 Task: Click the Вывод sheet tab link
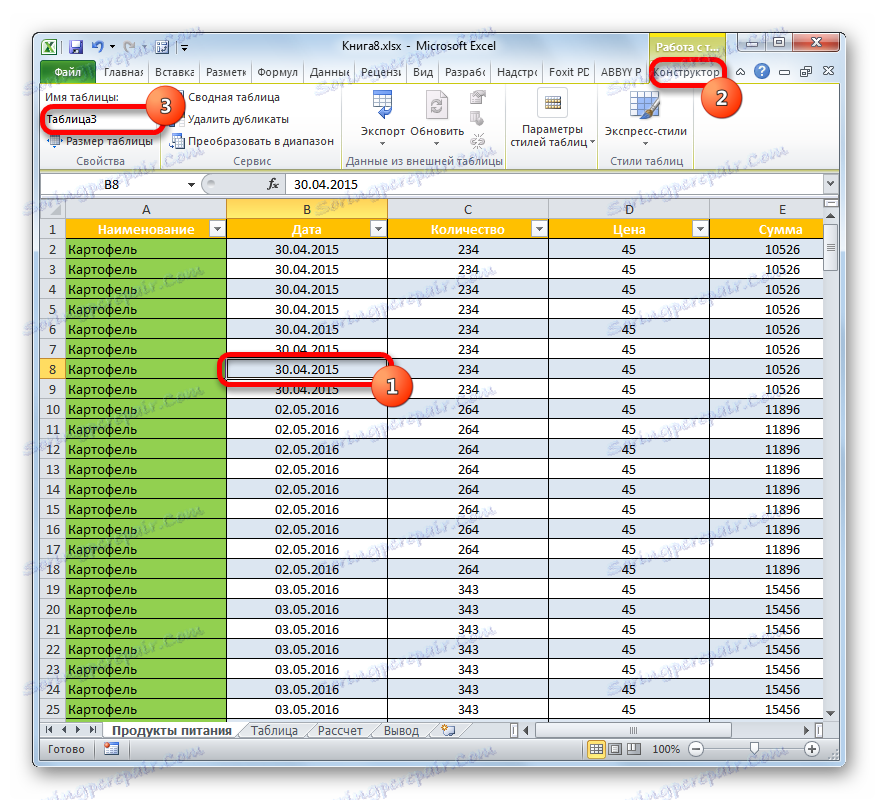click(399, 730)
